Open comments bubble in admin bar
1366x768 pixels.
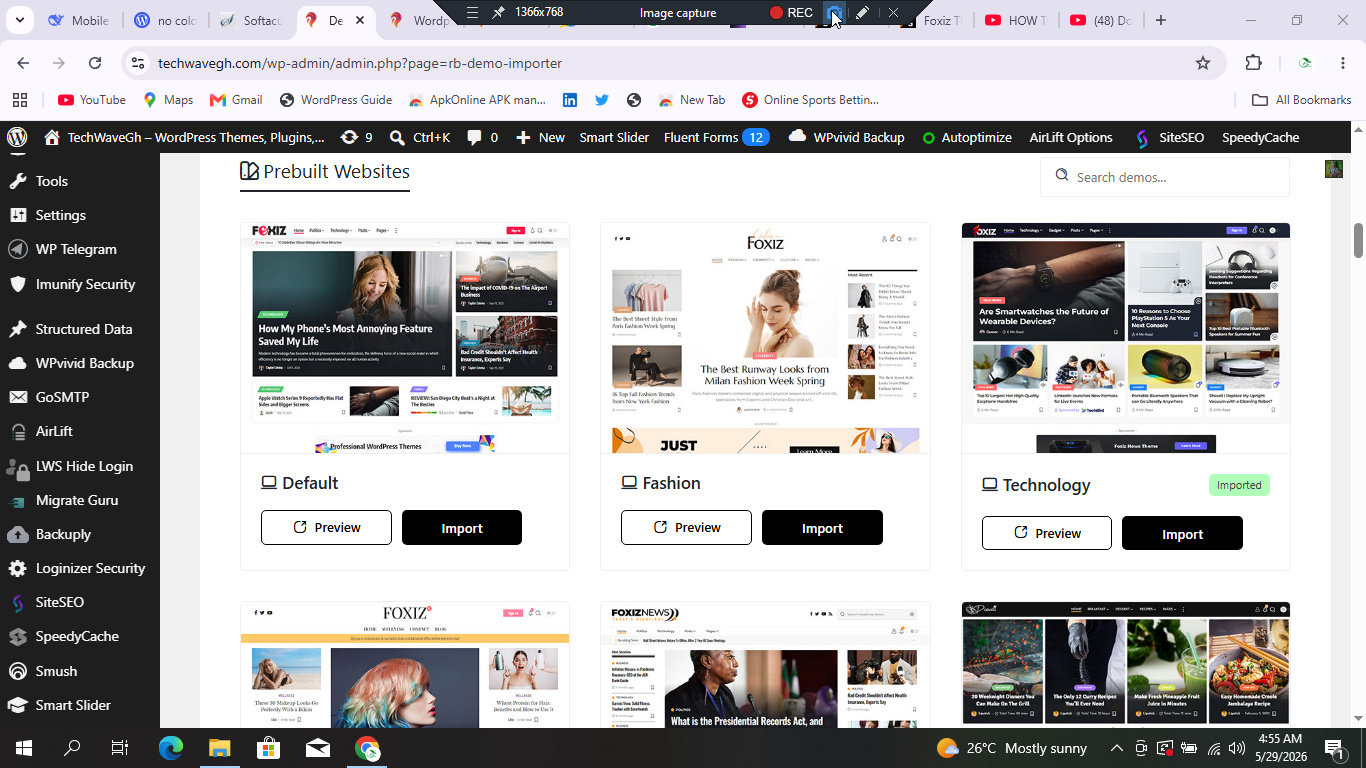[x=482, y=137]
